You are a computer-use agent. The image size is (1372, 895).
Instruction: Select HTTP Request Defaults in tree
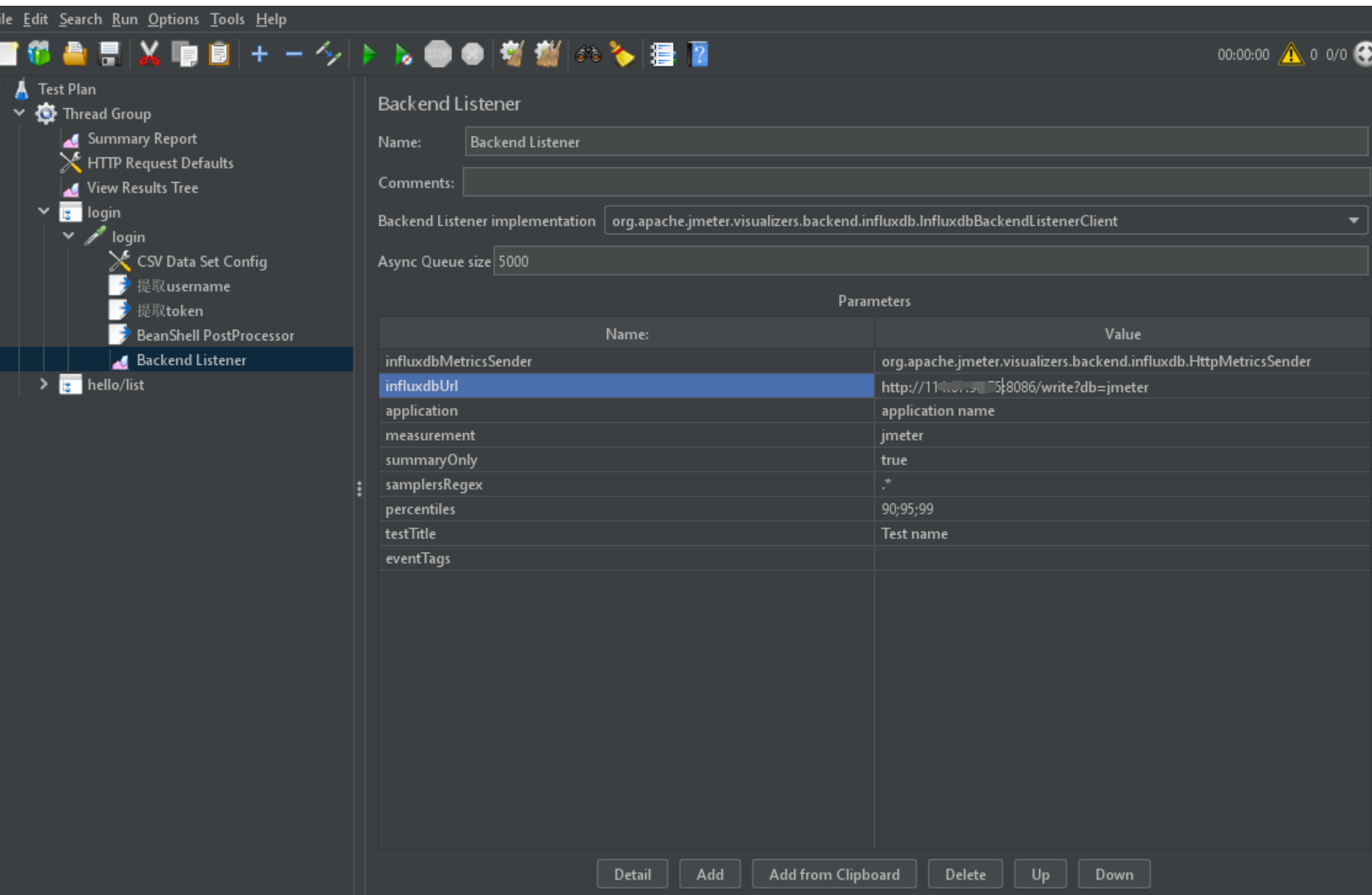tap(160, 163)
